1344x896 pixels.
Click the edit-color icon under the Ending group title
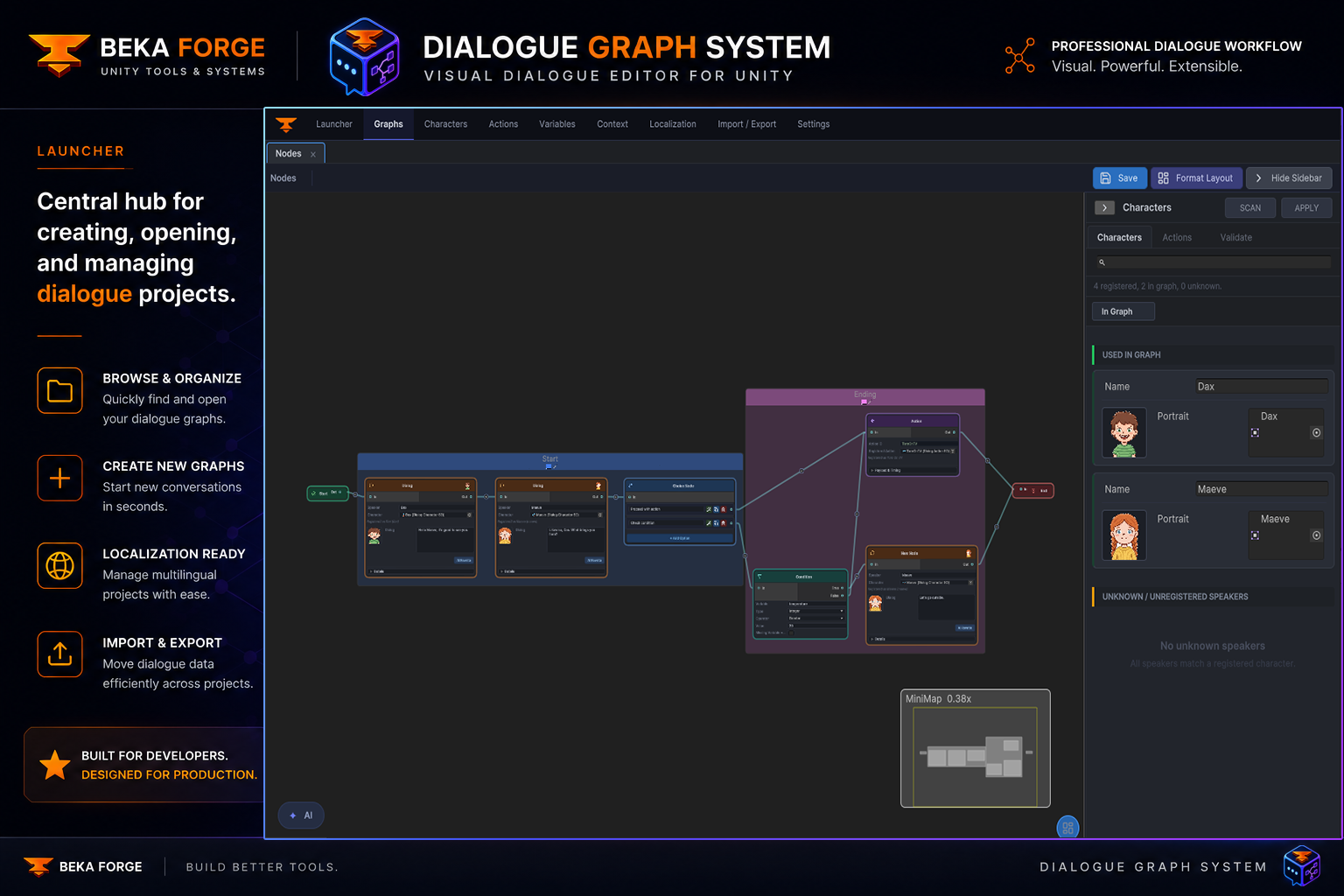[x=869, y=402]
